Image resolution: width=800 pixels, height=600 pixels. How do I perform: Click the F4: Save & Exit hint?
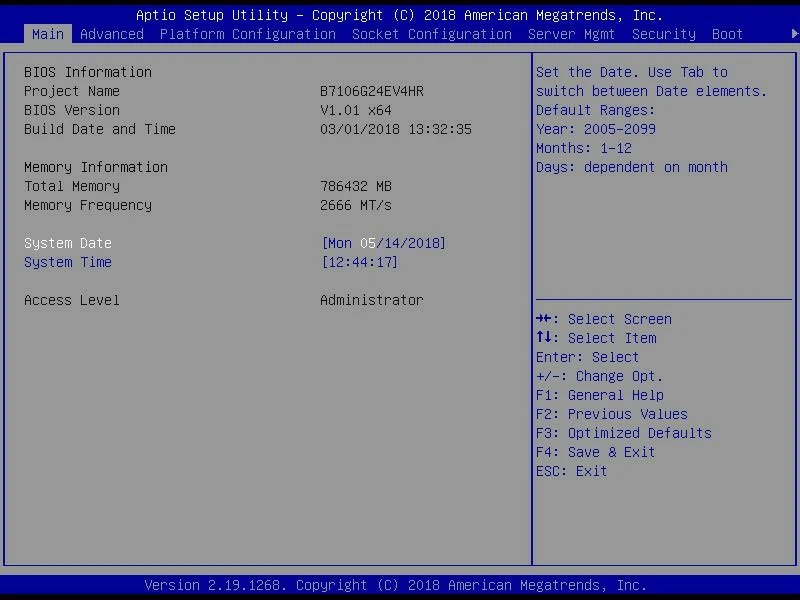[595, 452]
